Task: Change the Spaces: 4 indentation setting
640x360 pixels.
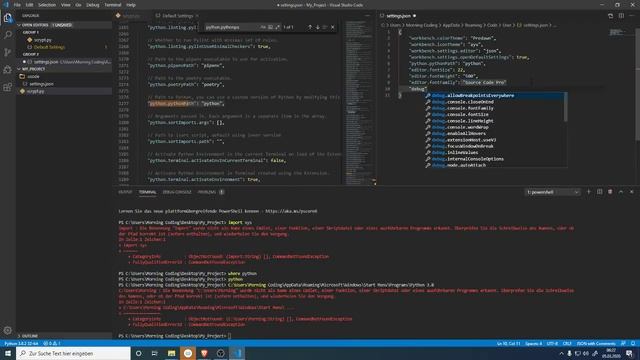Action: pos(533,344)
